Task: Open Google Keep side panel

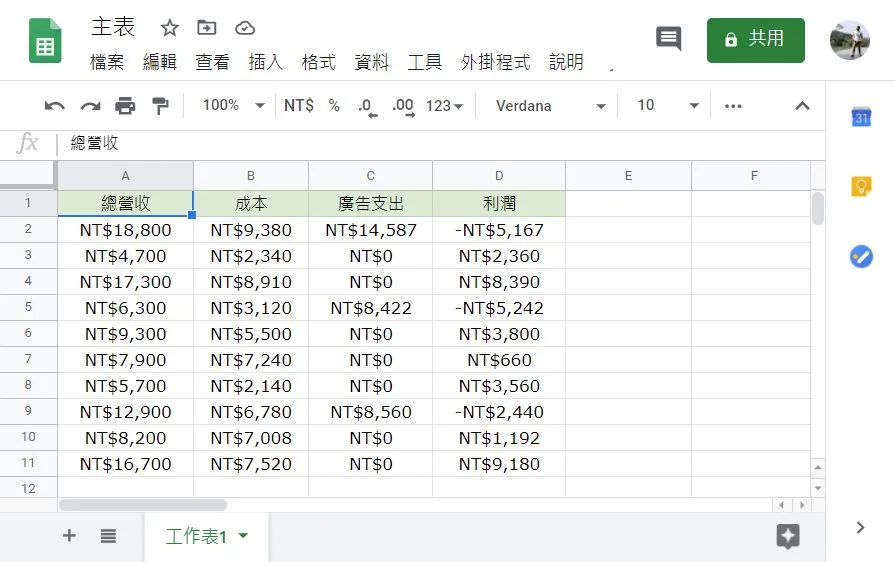Action: pos(861,186)
